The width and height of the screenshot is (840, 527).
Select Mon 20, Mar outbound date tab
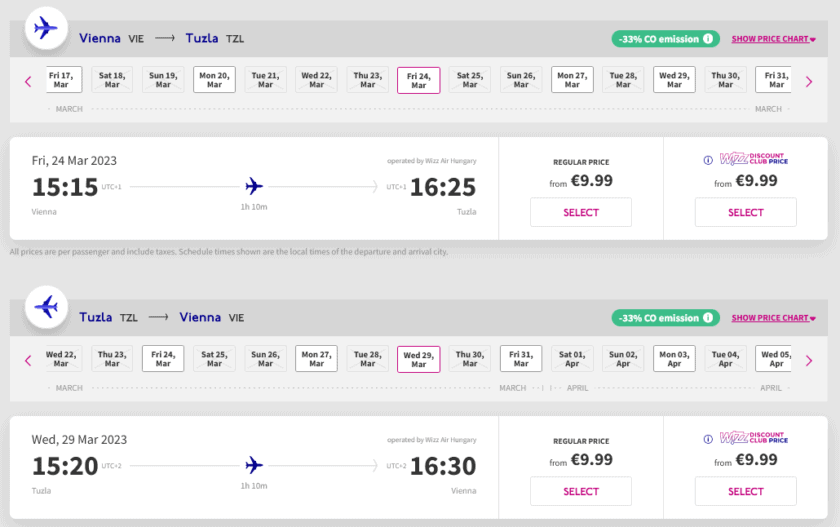tap(214, 80)
